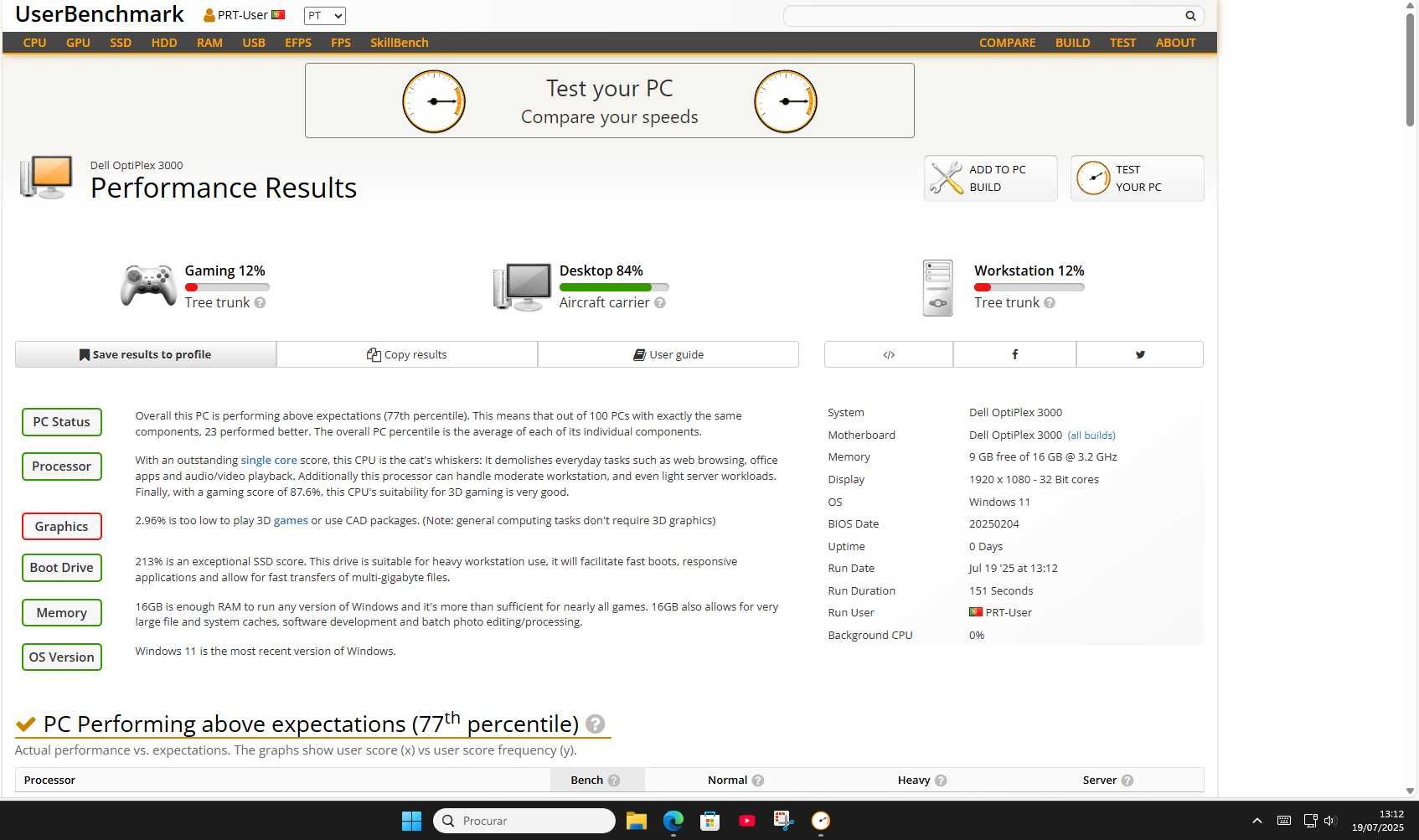Go to ABOUT page
The width and height of the screenshot is (1419, 840).
click(x=1176, y=43)
